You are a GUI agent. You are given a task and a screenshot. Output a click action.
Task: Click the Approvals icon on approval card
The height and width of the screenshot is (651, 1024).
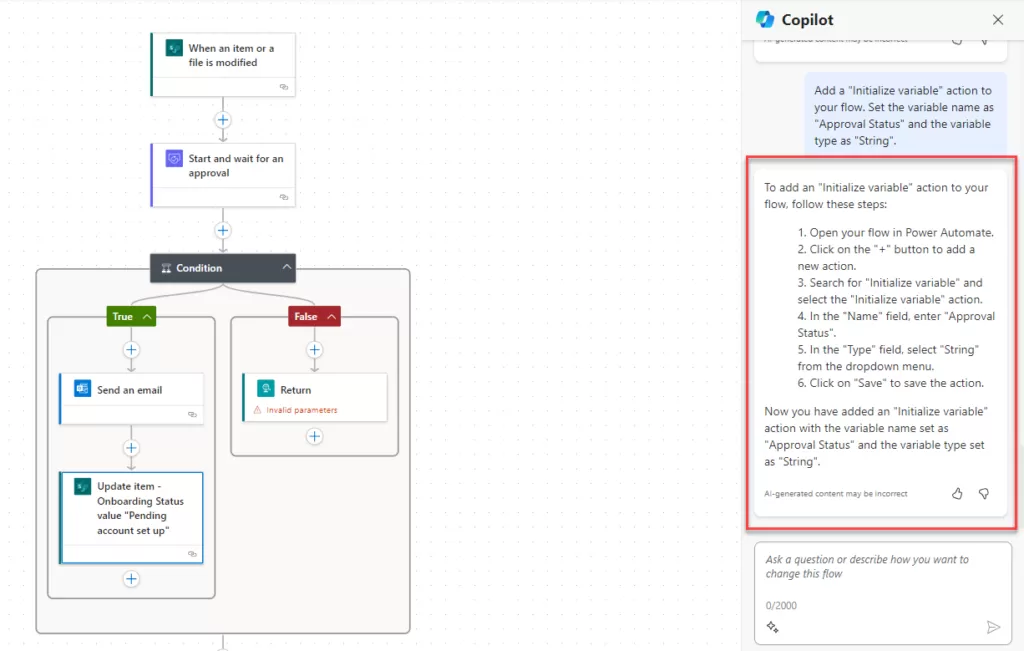click(173, 159)
